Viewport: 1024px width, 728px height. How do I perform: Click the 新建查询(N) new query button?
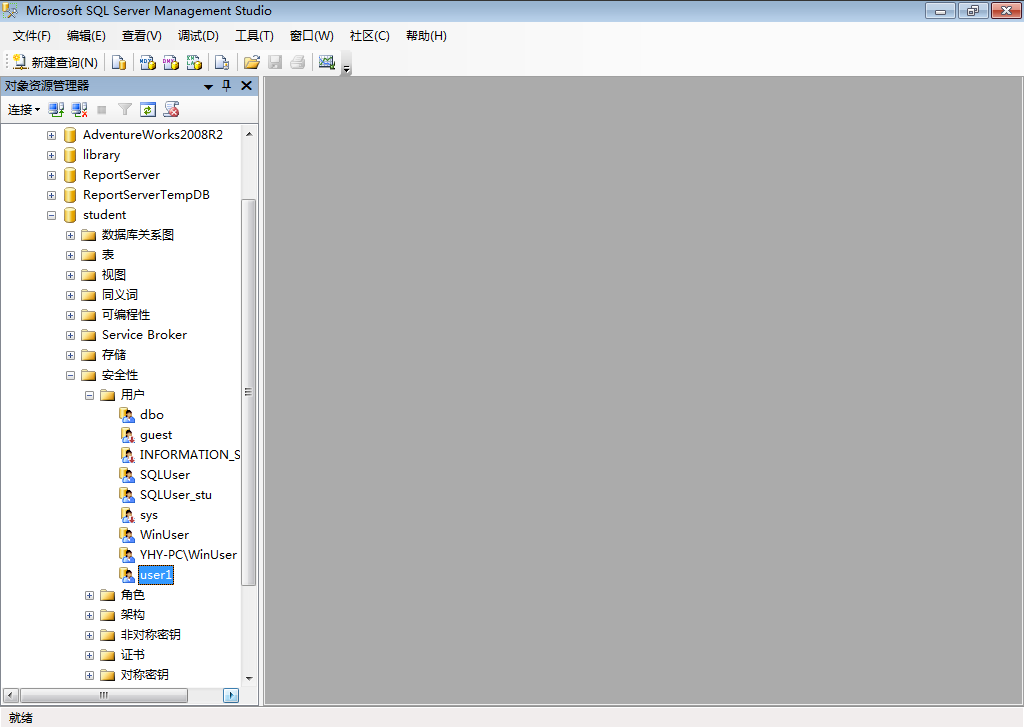56,62
